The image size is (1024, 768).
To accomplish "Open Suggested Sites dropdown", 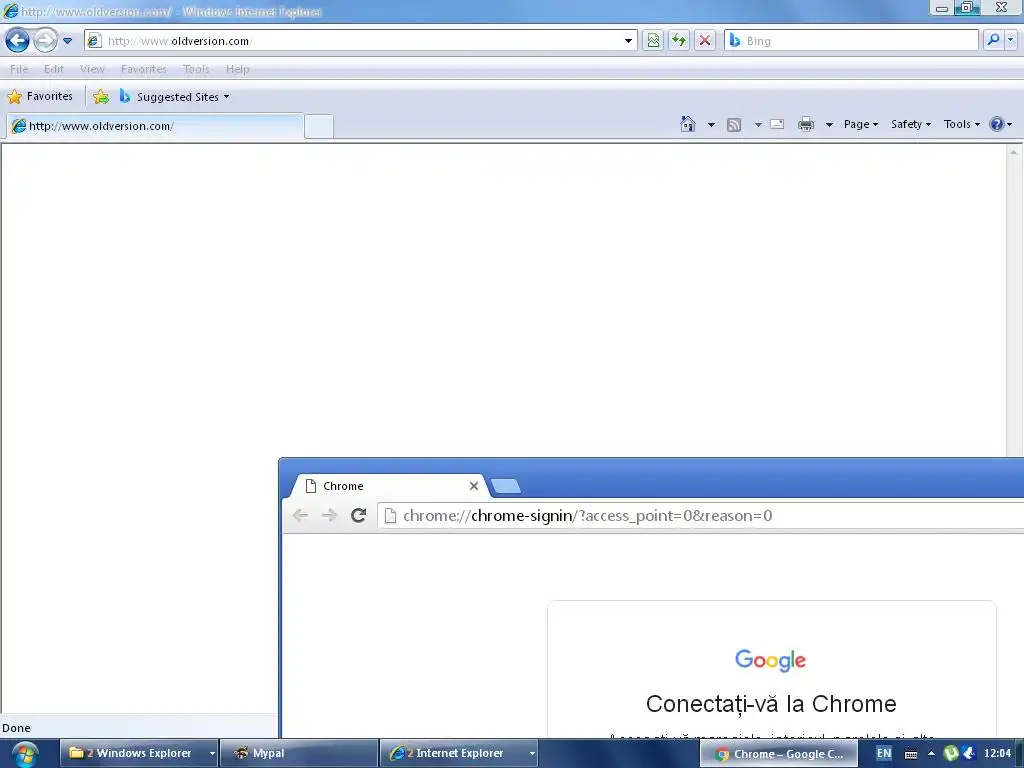I will pyautogui.click(x=174, y=97).
